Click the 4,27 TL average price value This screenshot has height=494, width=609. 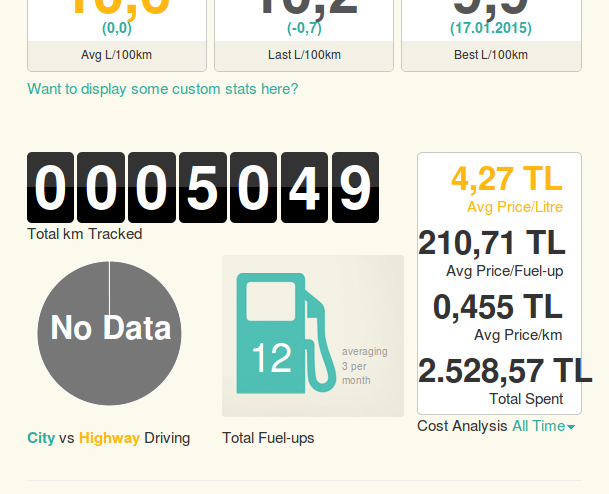click(507, 179)
